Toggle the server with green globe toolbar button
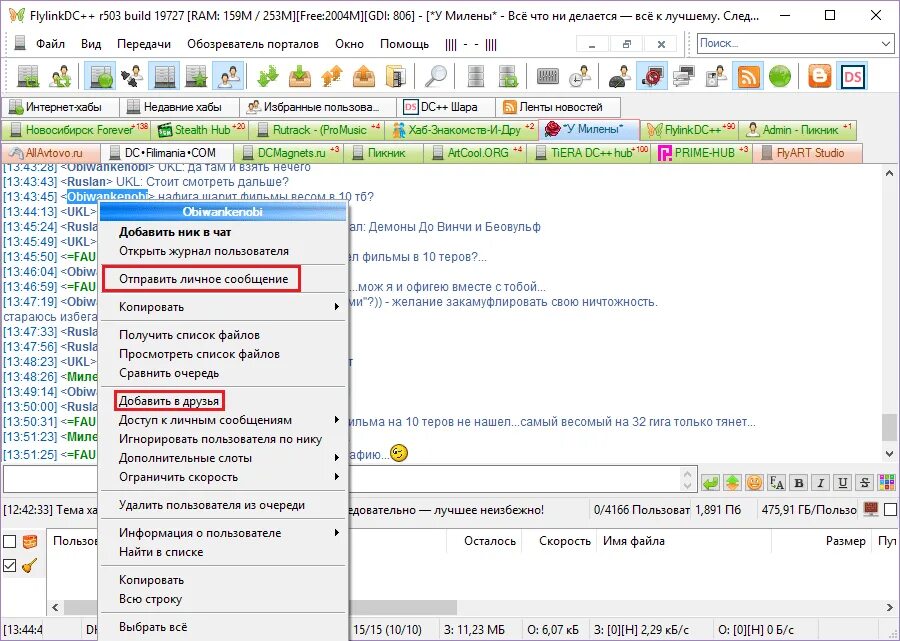 [x=100, y=76]
